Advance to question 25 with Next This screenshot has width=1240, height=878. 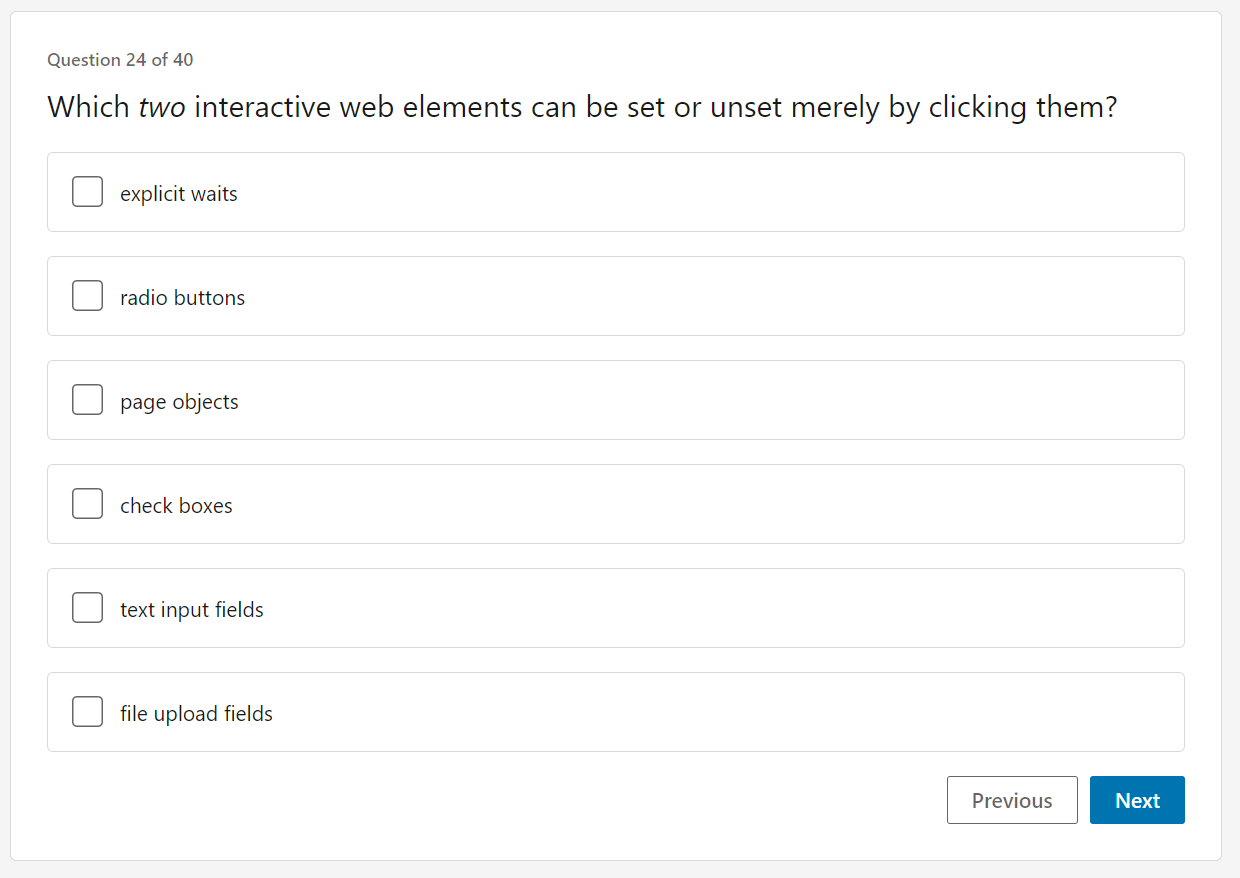coord(1137,800)
